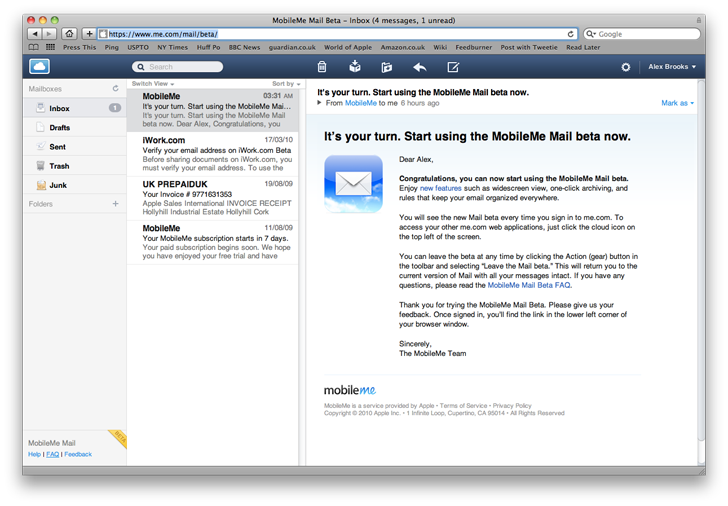Open the Drafts mailbox
The image size is (728, 506).
pyautogui.click(x=75, y=127)
